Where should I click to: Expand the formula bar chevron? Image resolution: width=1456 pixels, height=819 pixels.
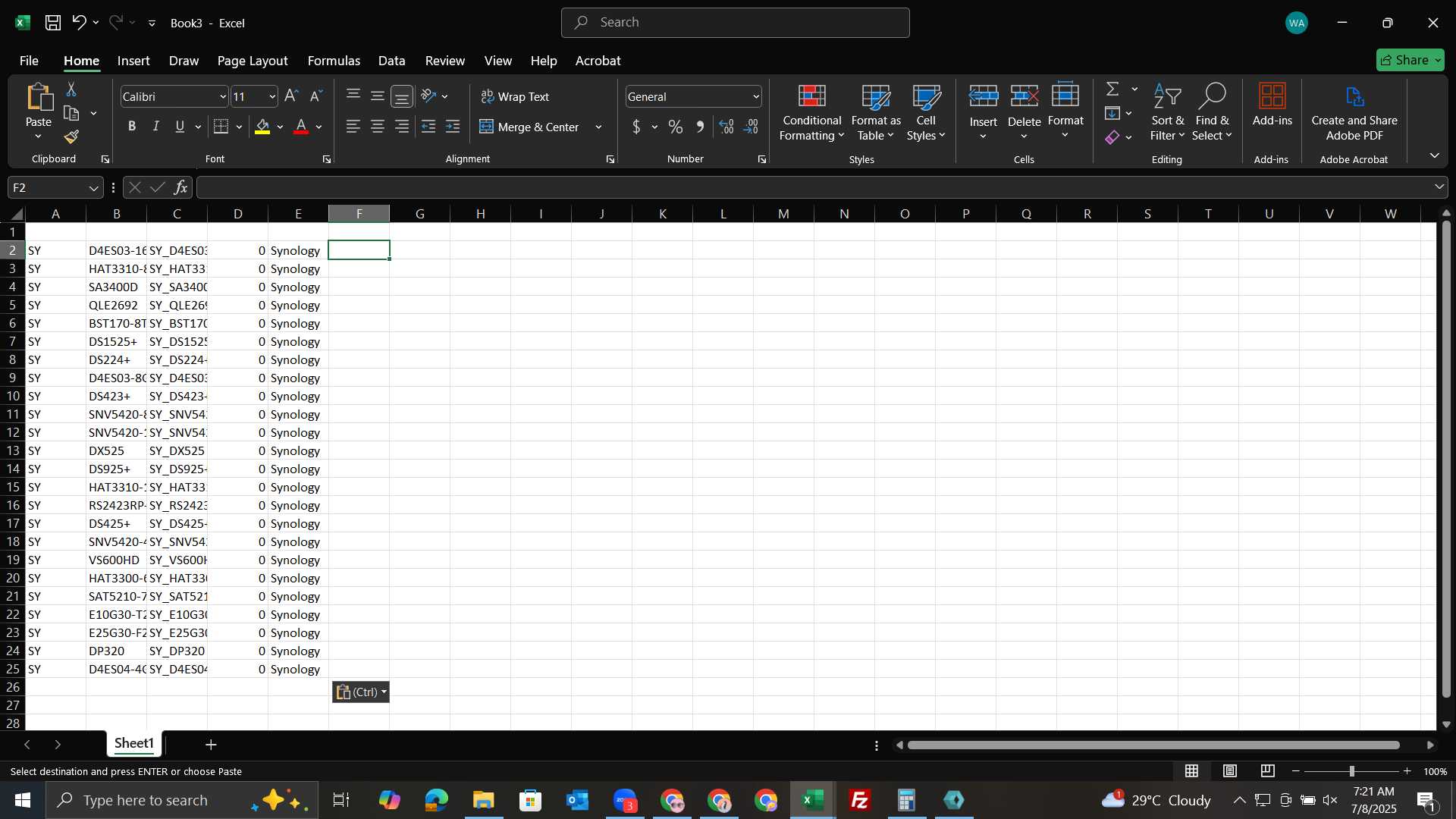[1439, 187]
